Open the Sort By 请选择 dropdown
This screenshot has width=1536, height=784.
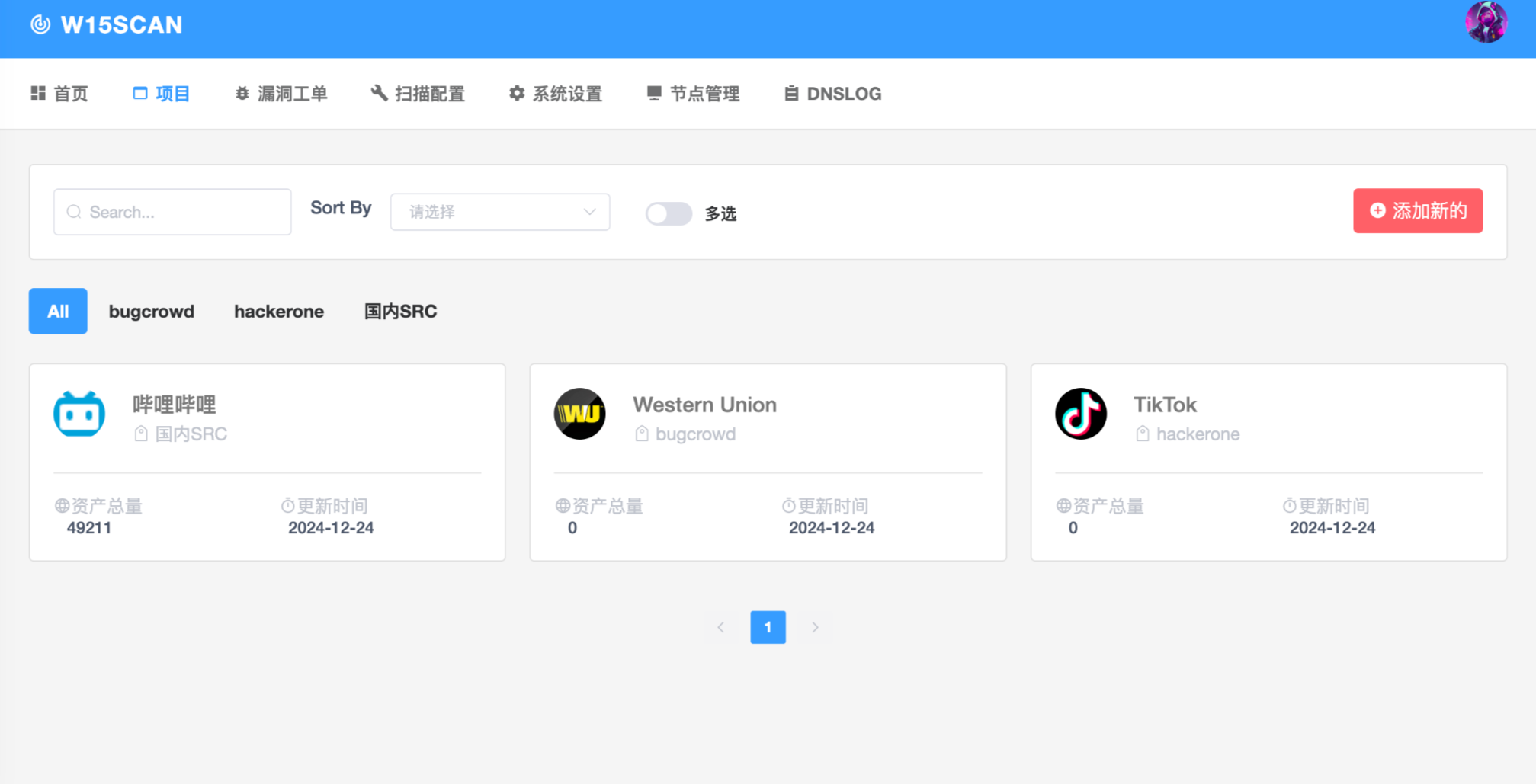[500, 212]
